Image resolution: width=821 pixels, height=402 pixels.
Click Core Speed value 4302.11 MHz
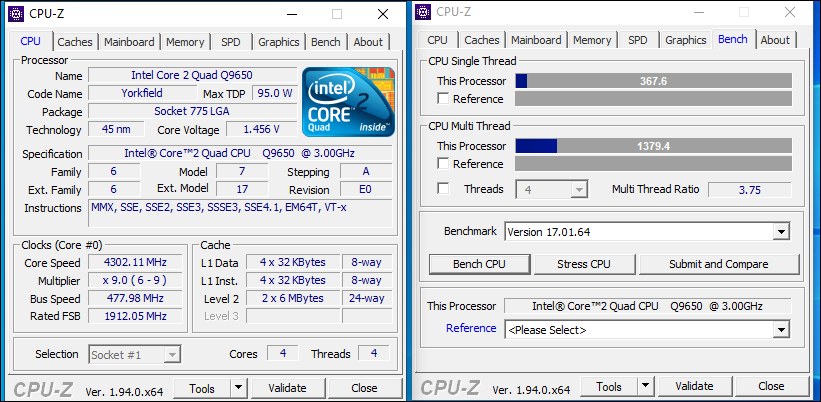point(135,262)
